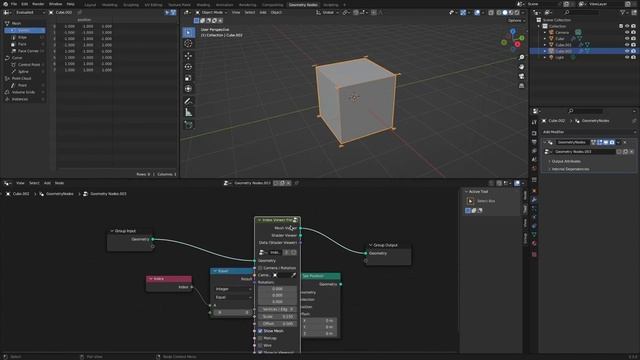
Task: Collapse the Group Output node
Action: [371, 245]
